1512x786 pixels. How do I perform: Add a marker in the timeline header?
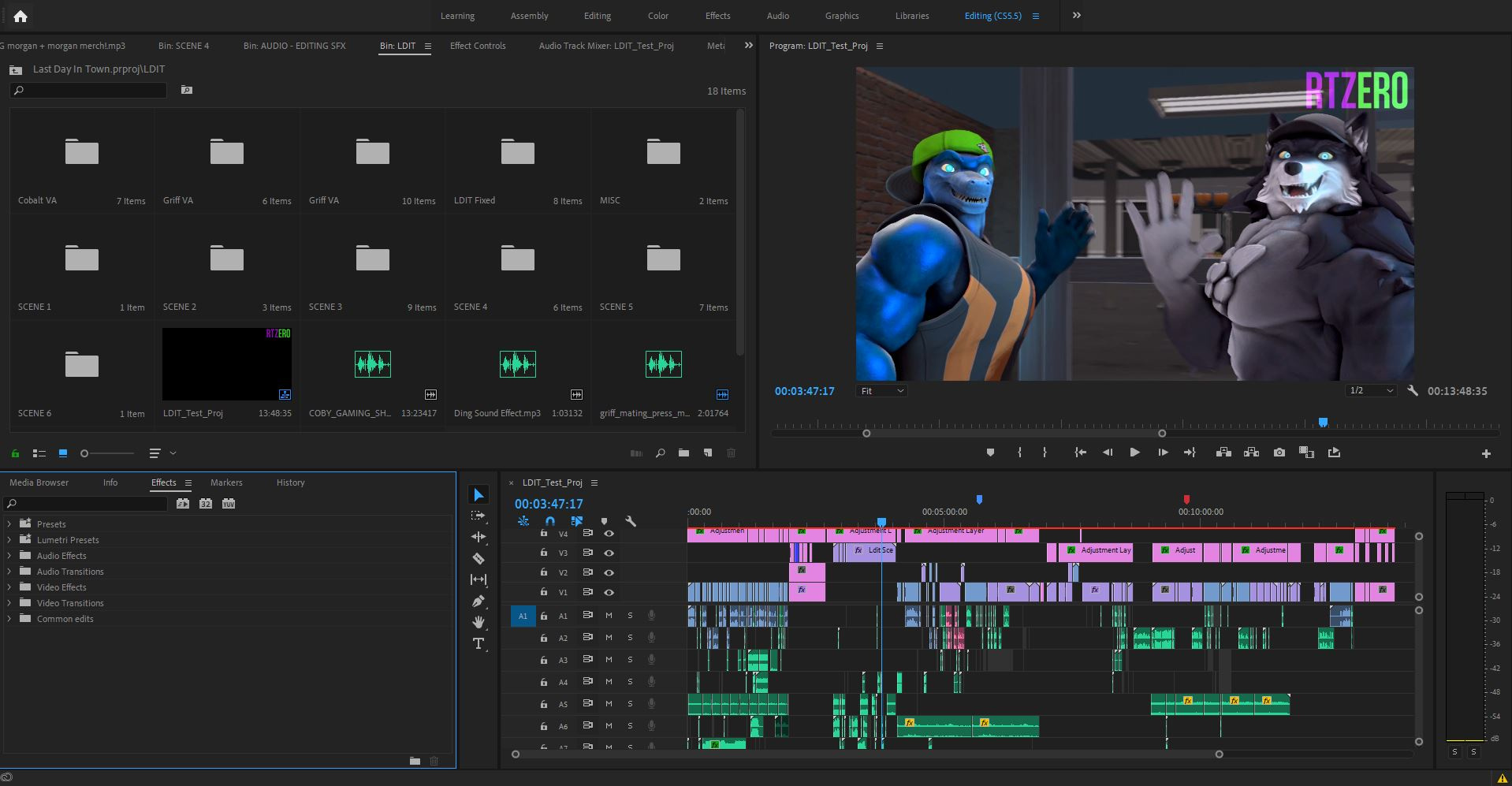[605, 521]
